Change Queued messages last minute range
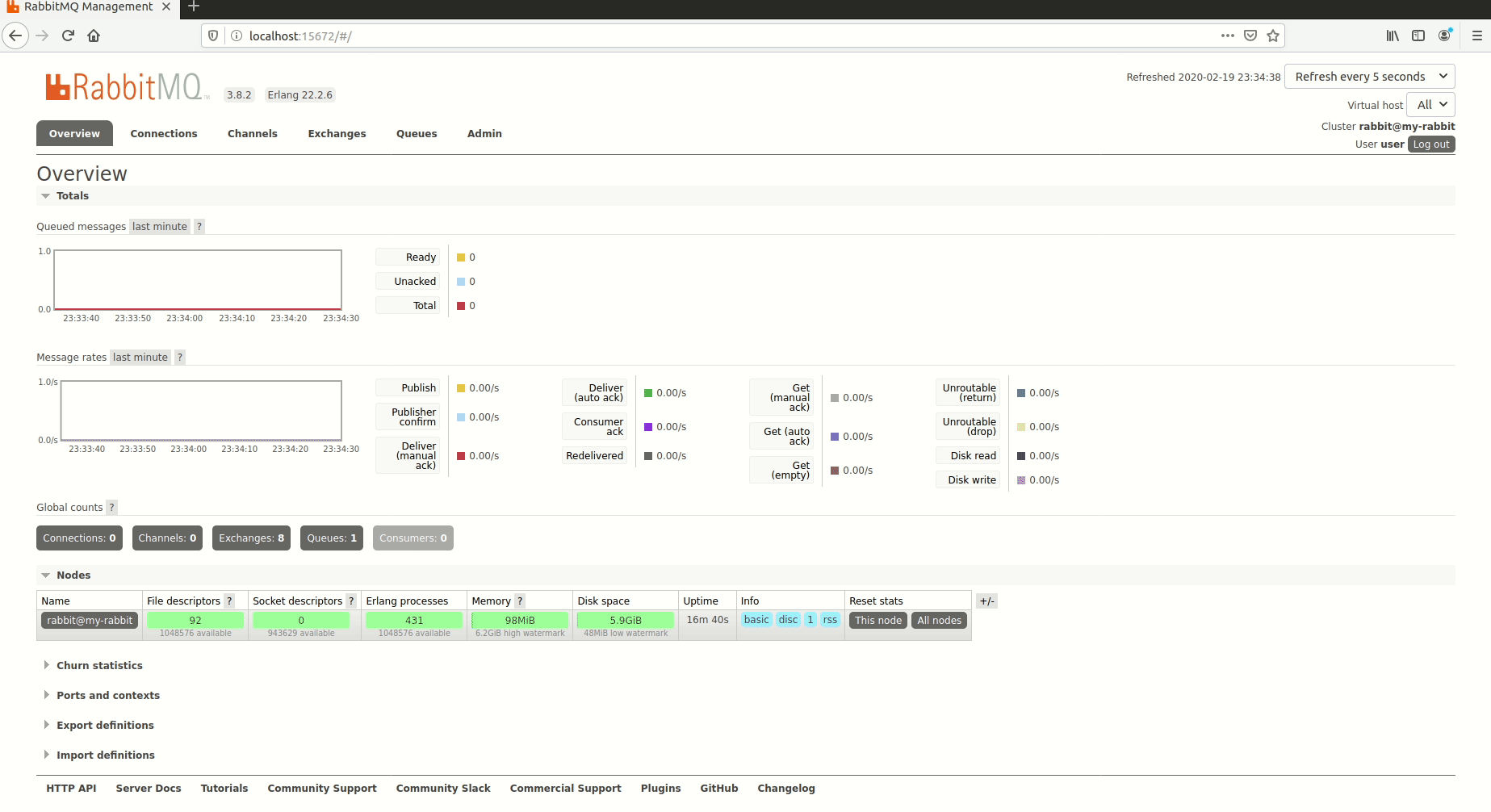The height and width of the screenshot is (812, 1491). tap(160, 227)
